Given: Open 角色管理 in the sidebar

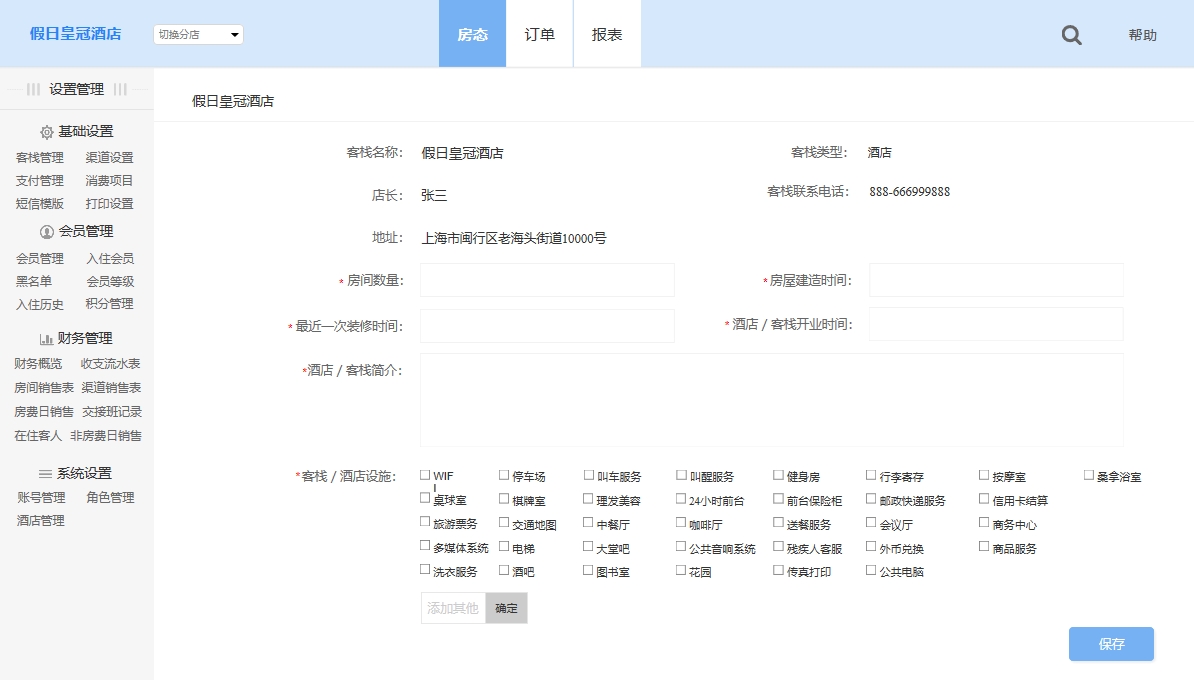Looking at the screenshot, I should (110, 497).
